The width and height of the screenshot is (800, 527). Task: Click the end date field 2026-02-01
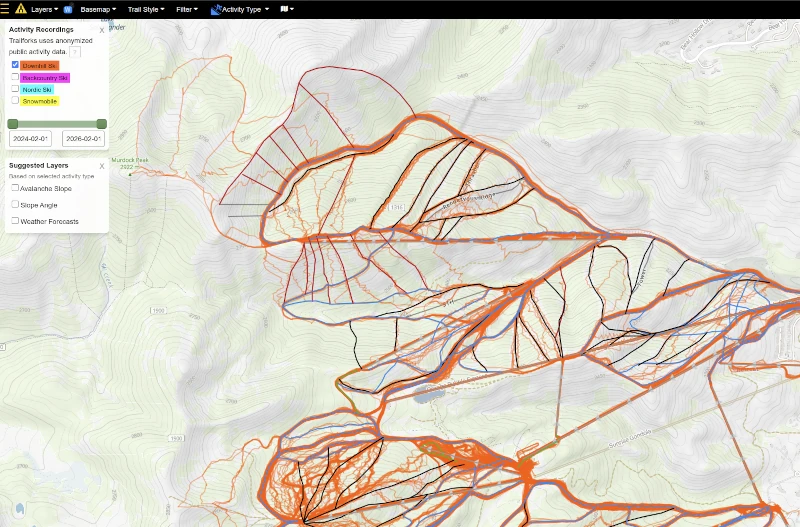click(83, 138)
